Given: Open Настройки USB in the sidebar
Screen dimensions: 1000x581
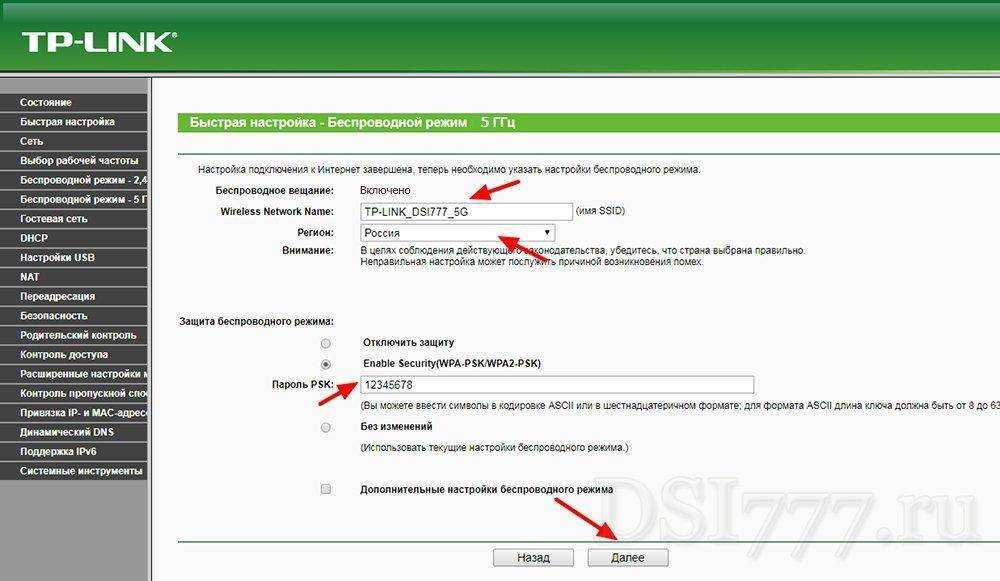Looking at the screenshot, I should pos(59,257).
